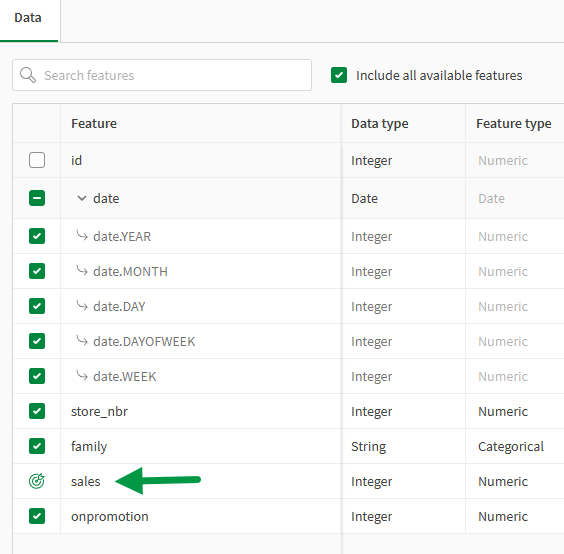
Task: Click the Feature column header
Action: [94, 123]
